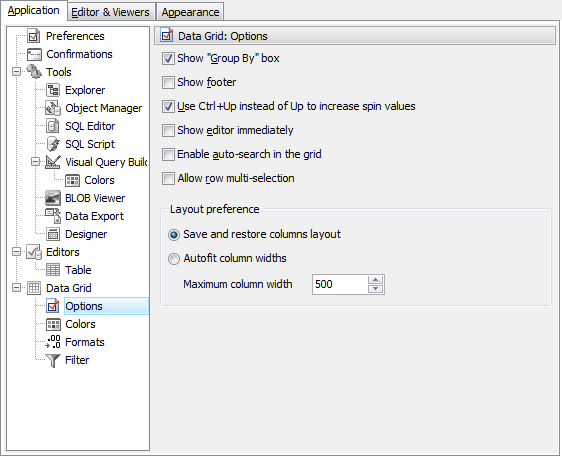562x457 pixels.
Task: Select the Object Manager icon
Action: pyautogui.click(x=53, y=108)
